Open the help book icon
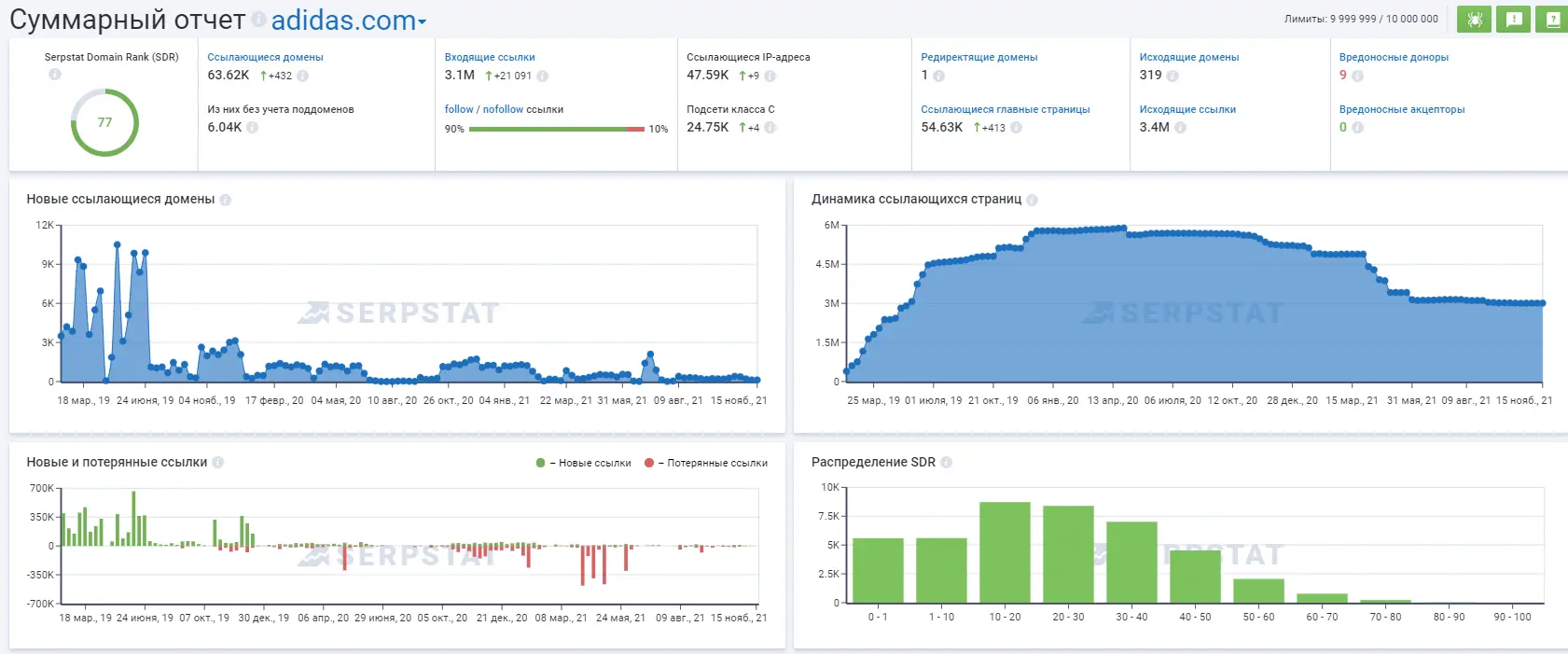 [x=1552, y=20]
